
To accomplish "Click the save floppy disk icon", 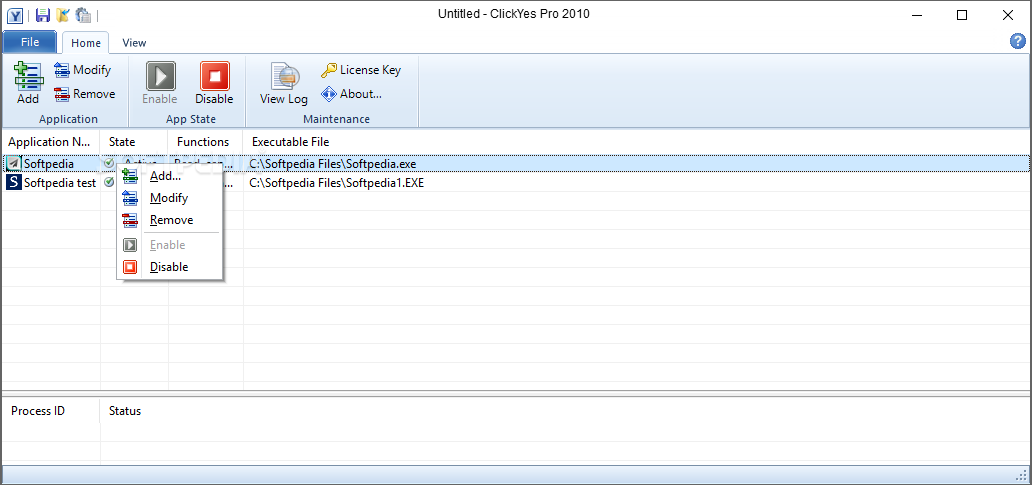I will click(x=43, y=14).
